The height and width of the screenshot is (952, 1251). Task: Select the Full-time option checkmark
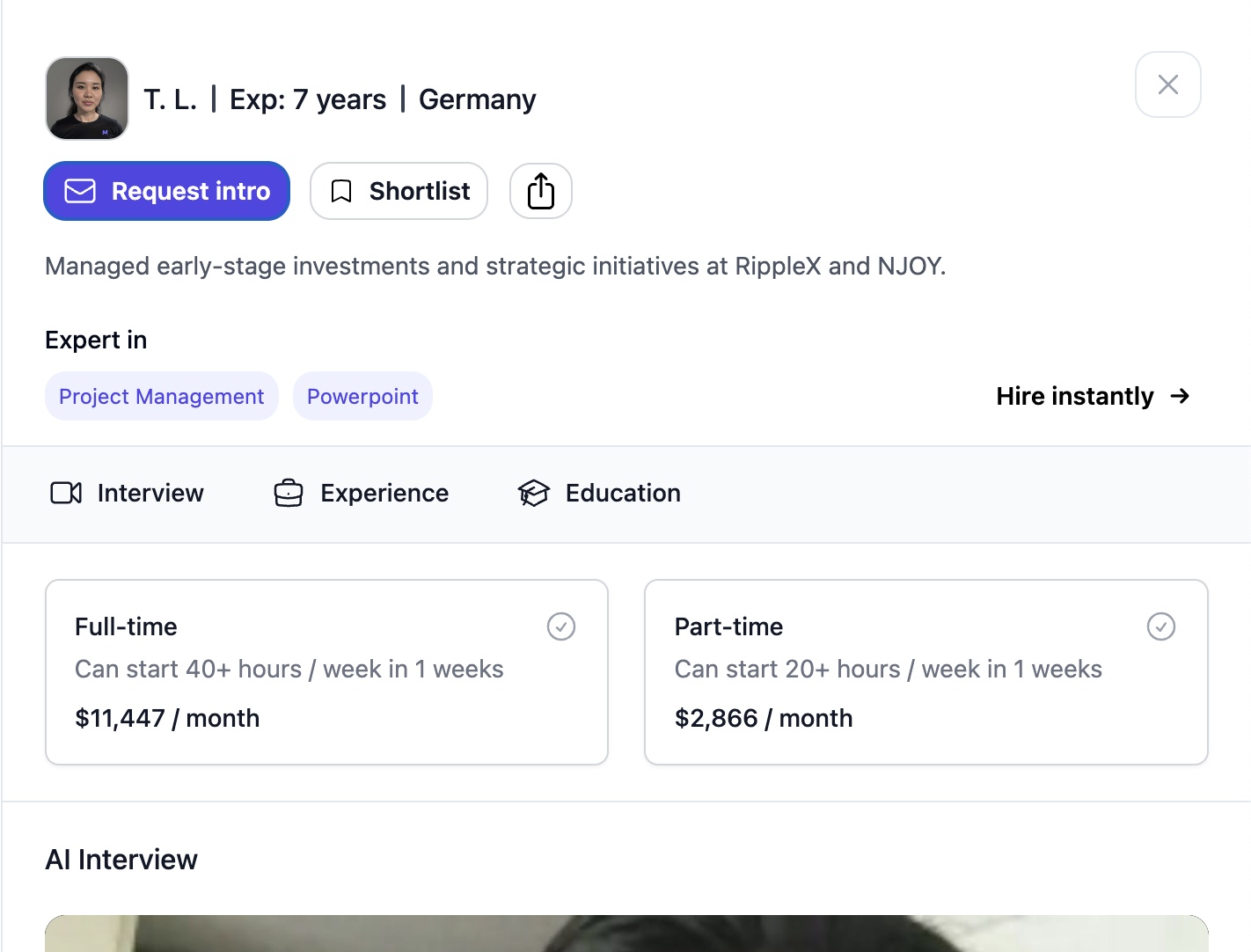tap(561, 626)
